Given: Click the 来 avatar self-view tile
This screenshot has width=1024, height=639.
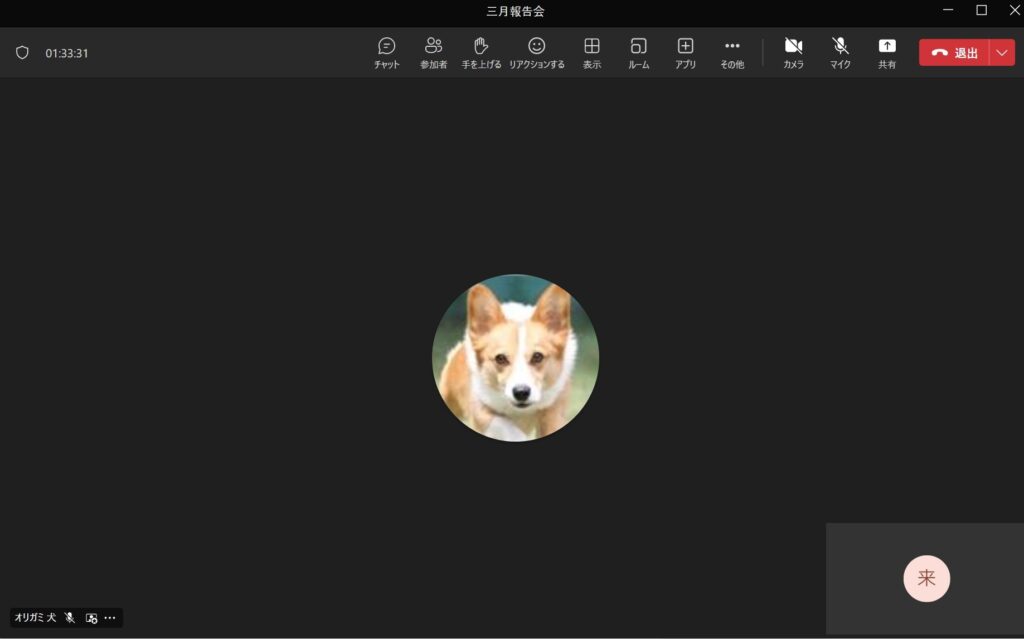Looking at the screenshot, I should coord(926,578).
